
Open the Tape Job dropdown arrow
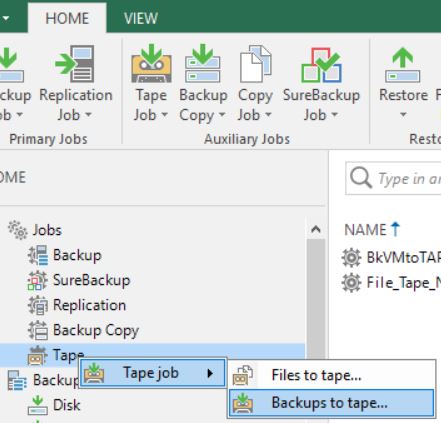point(165,115)
